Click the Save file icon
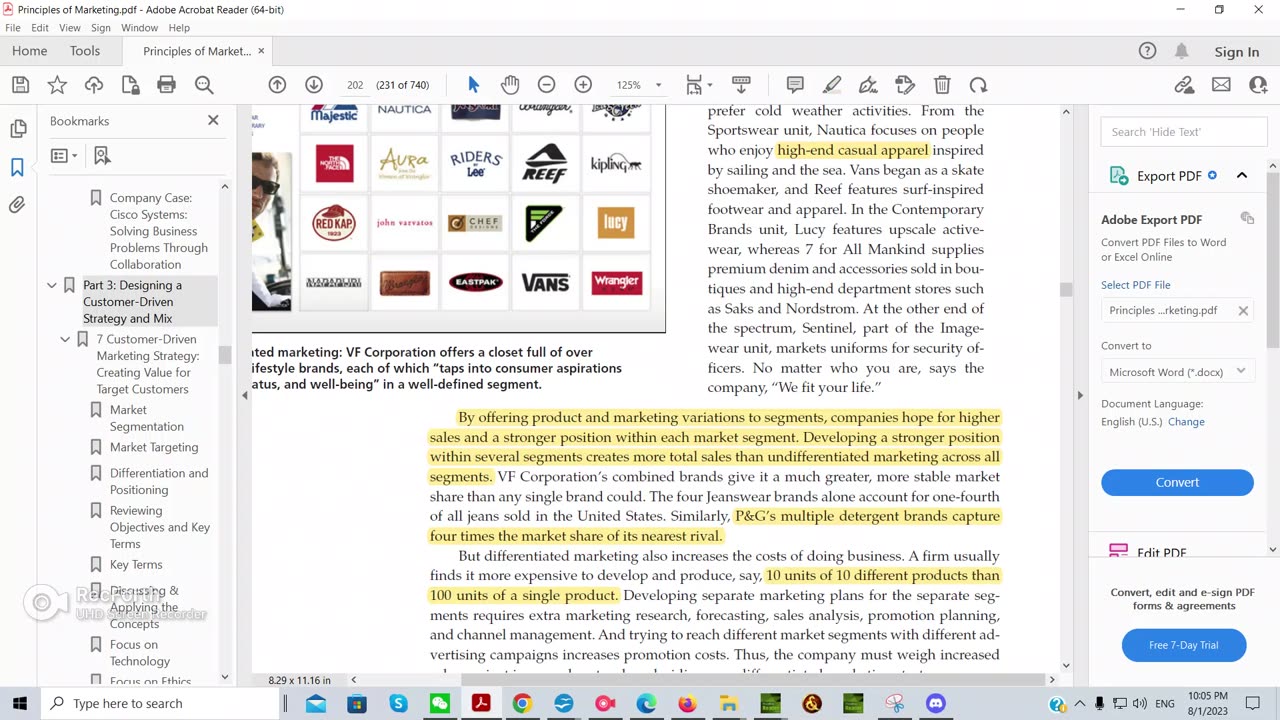The image size is (1280, 720). 20,85
